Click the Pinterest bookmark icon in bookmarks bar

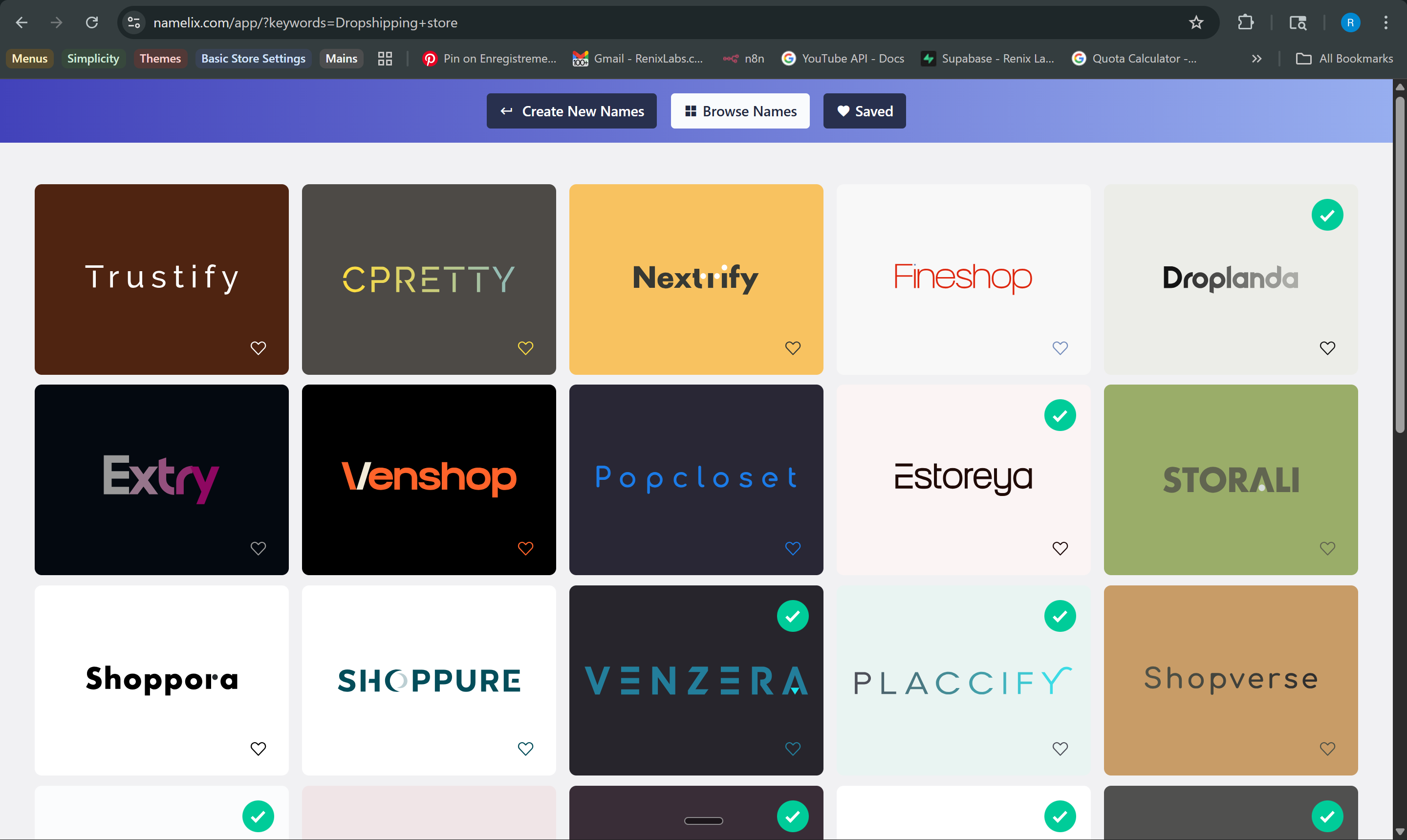429,58
